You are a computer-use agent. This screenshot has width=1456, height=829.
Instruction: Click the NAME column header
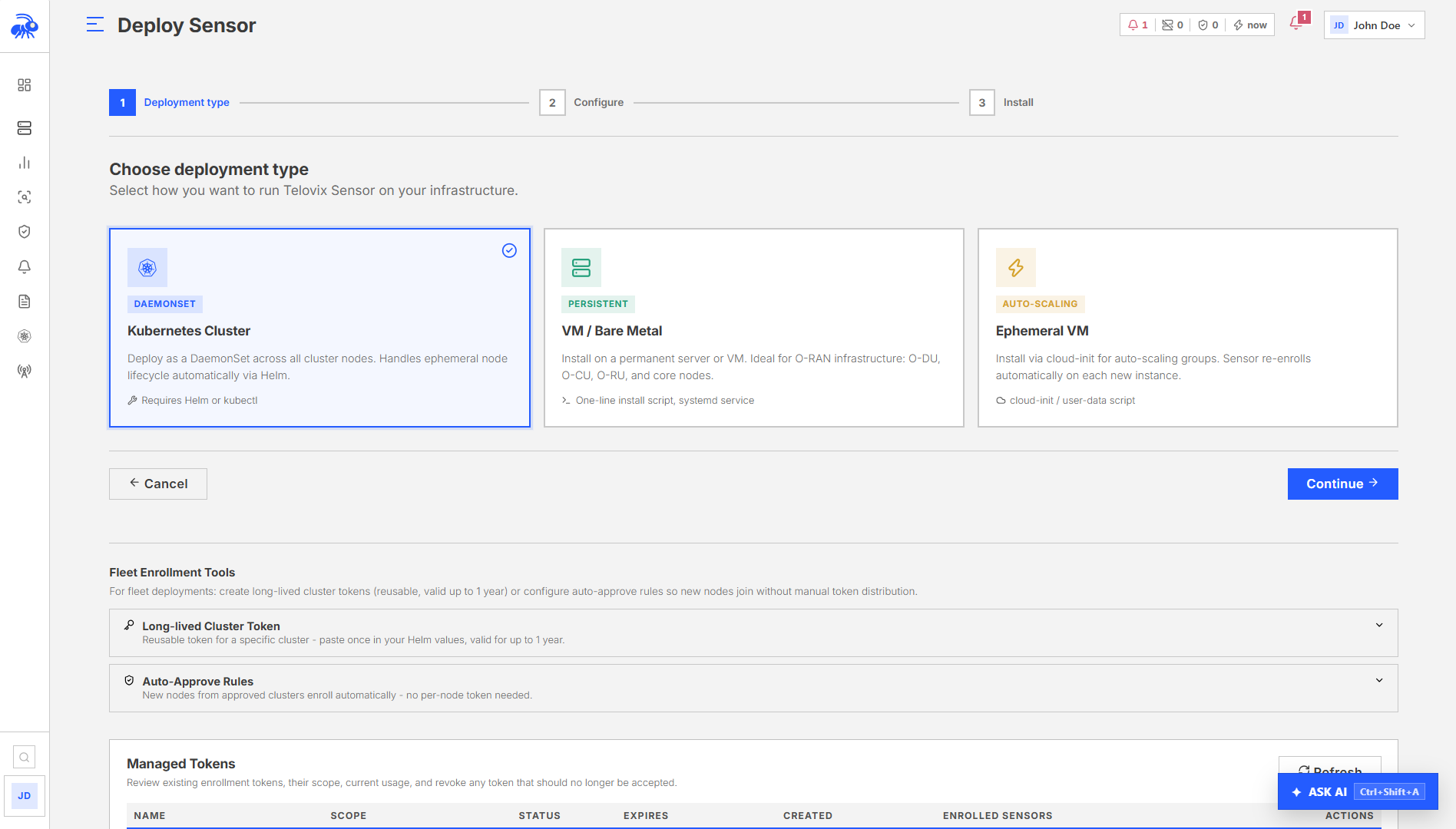pos(150,816)
